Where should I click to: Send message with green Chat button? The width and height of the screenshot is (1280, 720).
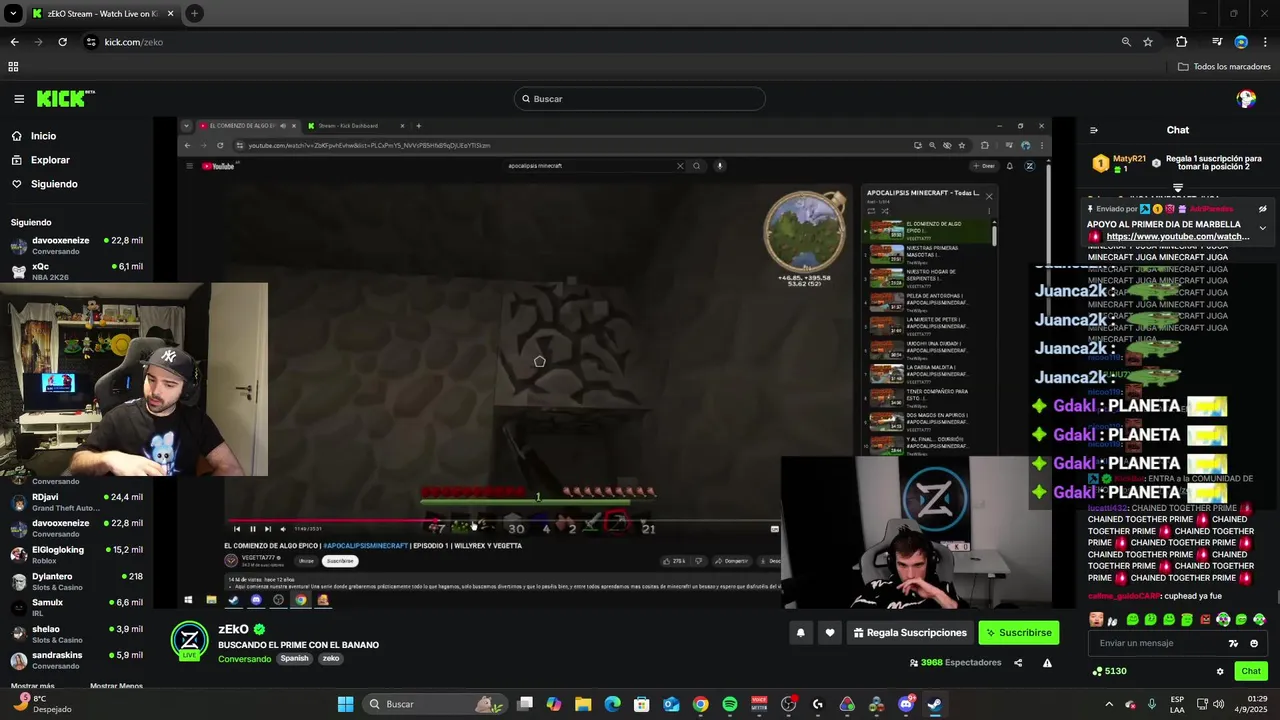coord(1251,671)
